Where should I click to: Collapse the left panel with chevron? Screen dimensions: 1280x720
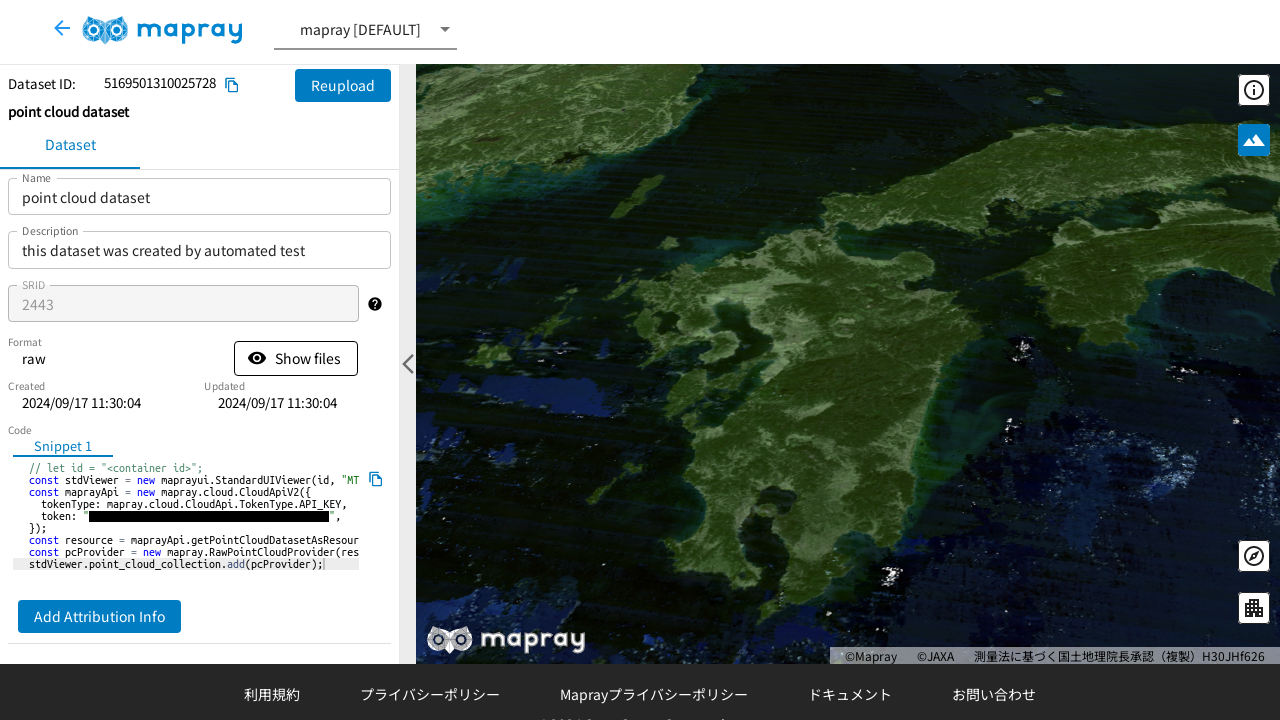(408, 364)
